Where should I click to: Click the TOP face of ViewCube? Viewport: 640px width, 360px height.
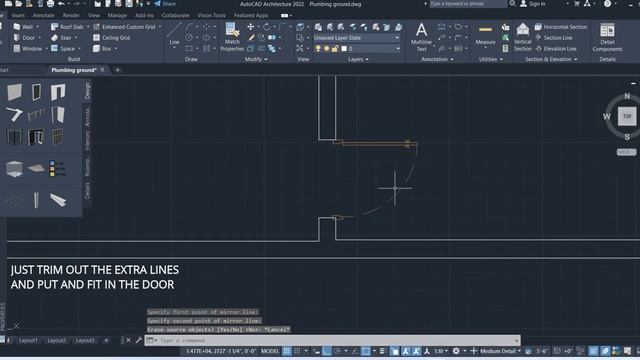click(x=627, y=116)
